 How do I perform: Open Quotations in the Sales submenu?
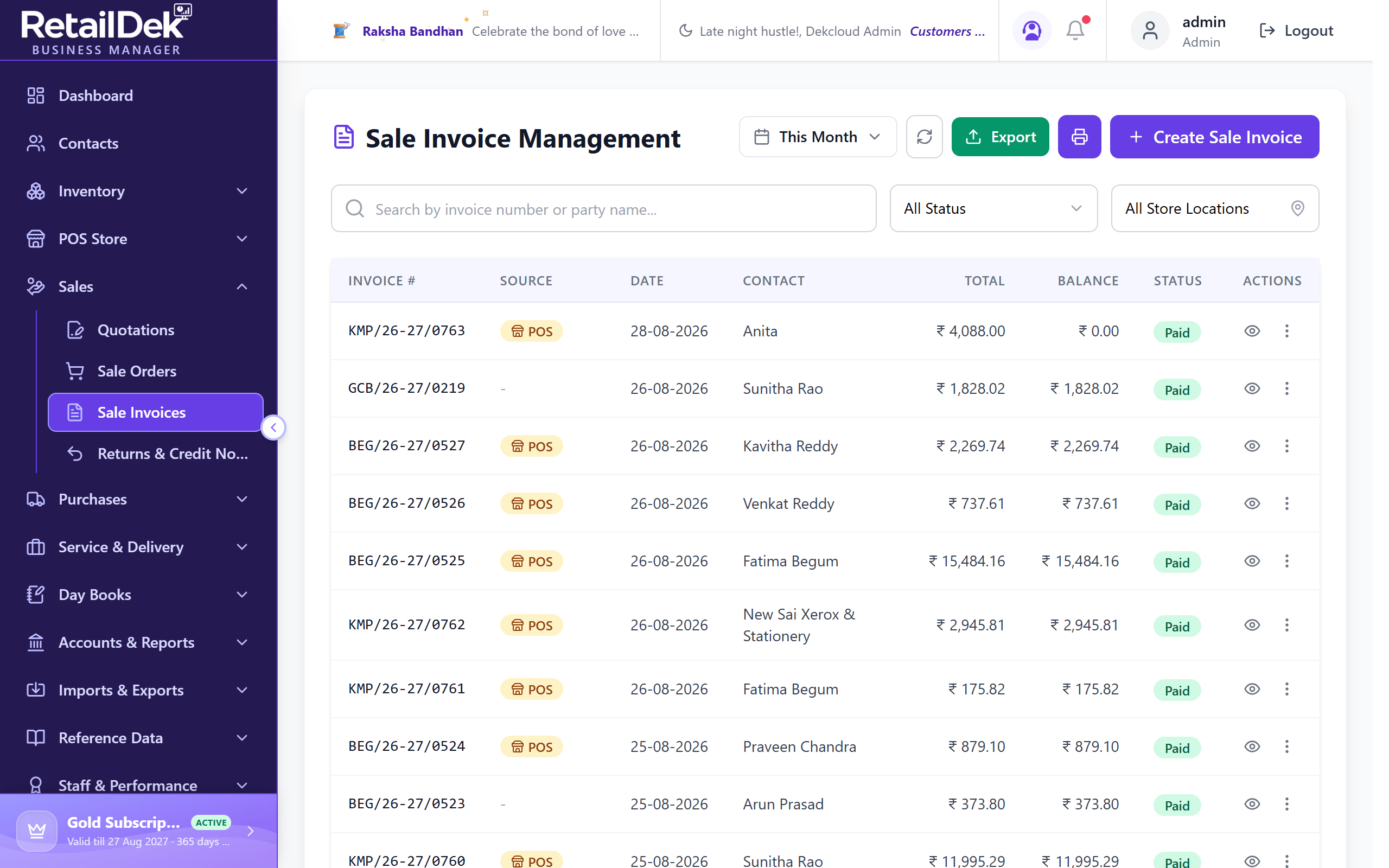pyautogui.click(x=155, y=330)
